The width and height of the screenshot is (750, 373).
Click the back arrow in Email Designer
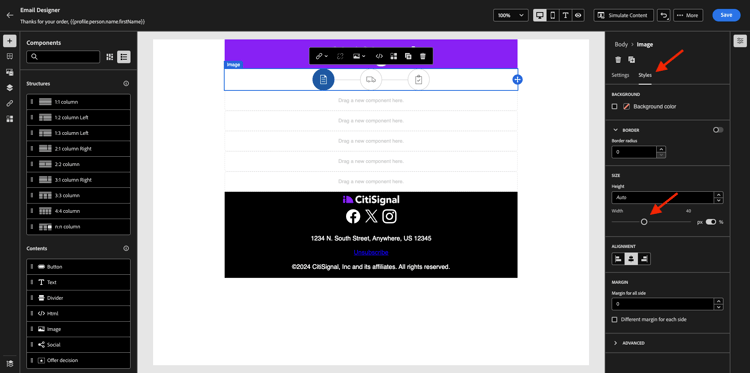pos(10,15)
